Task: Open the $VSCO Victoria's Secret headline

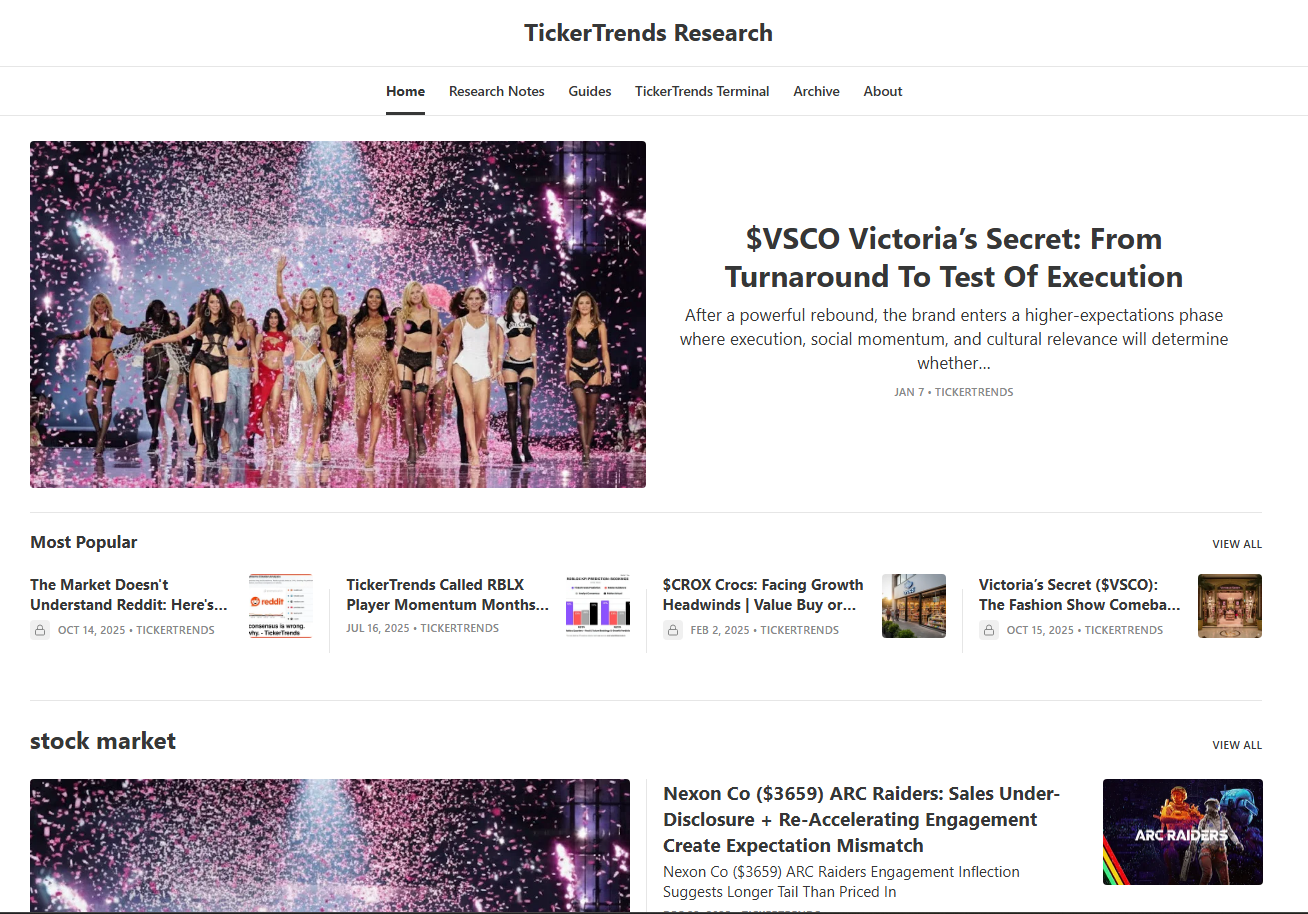Action: [953, 257]
